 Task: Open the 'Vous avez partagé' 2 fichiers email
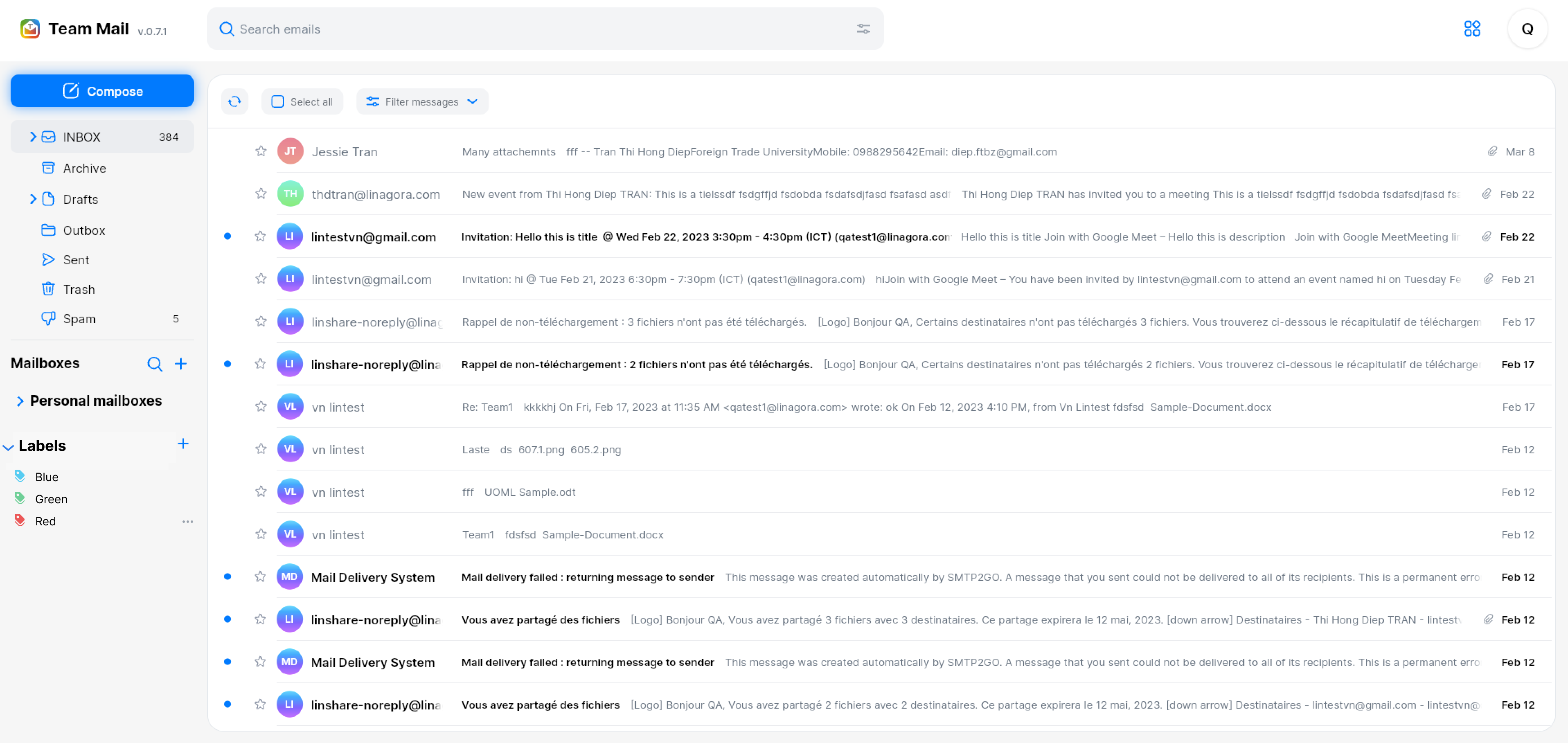pos(881,705)
